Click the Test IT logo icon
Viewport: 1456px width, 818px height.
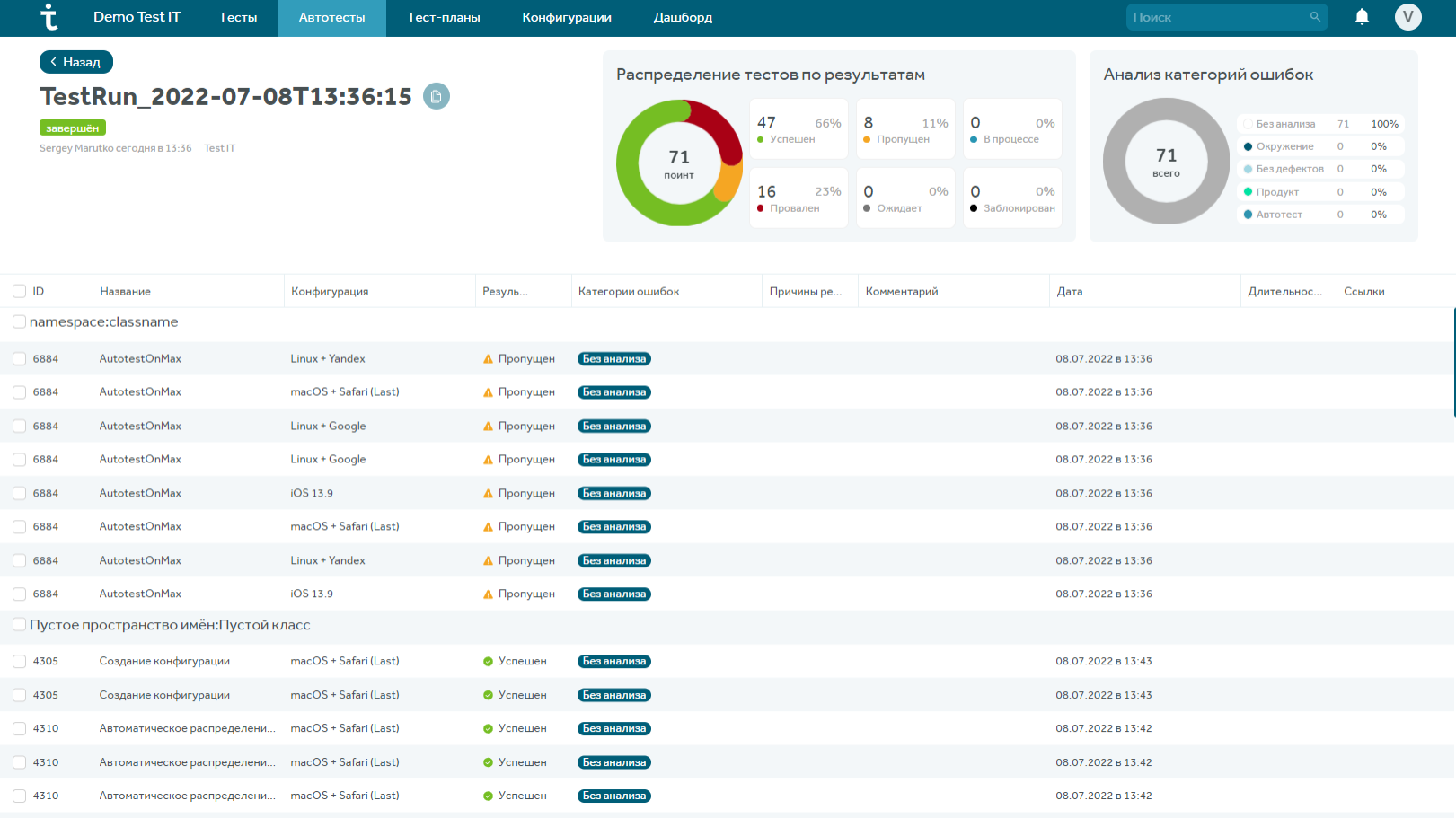click(x=49, y=17)
